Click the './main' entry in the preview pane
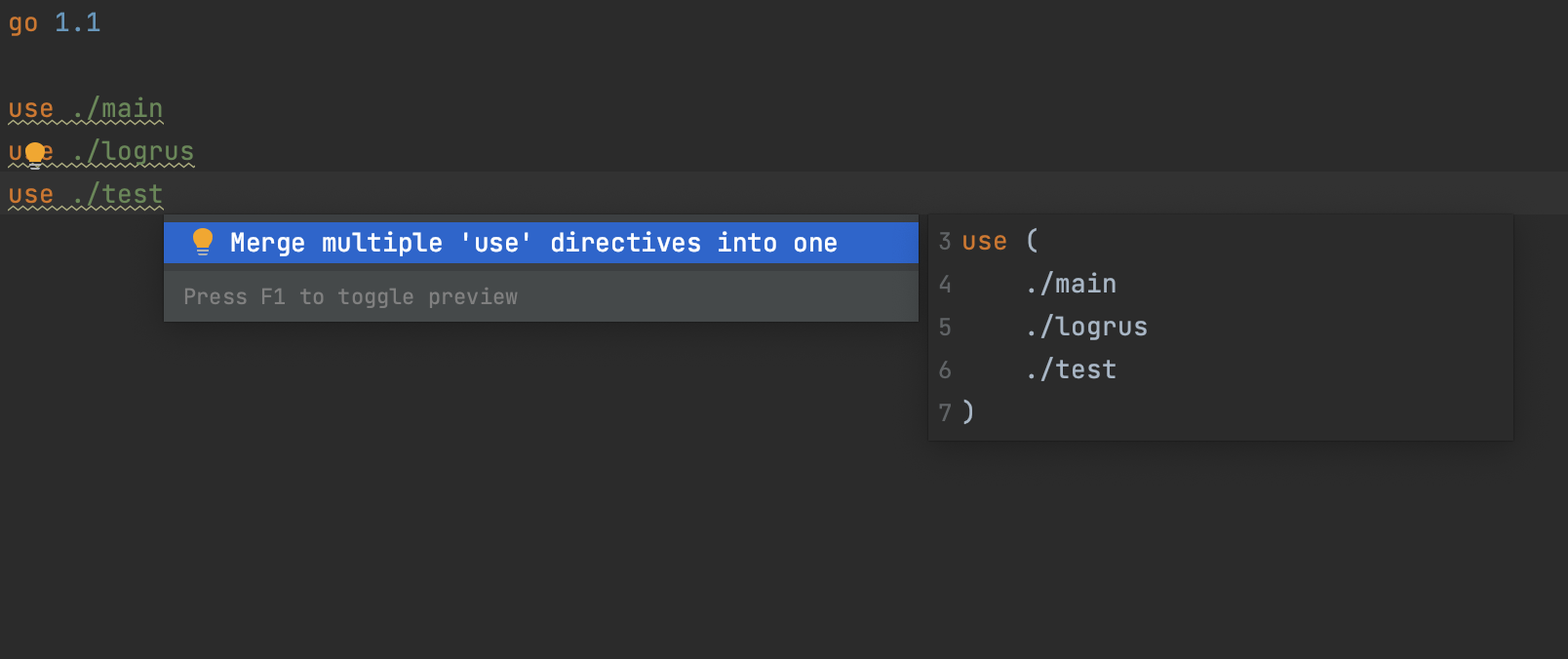Screen dimensions: 1568x659 1069,284
